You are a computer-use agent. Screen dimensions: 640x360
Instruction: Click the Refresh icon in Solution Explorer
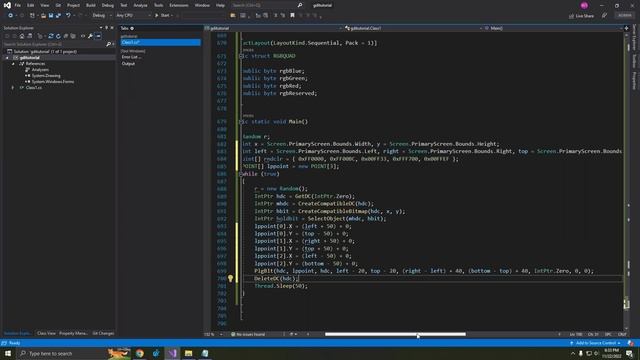(x=58, y=36)
